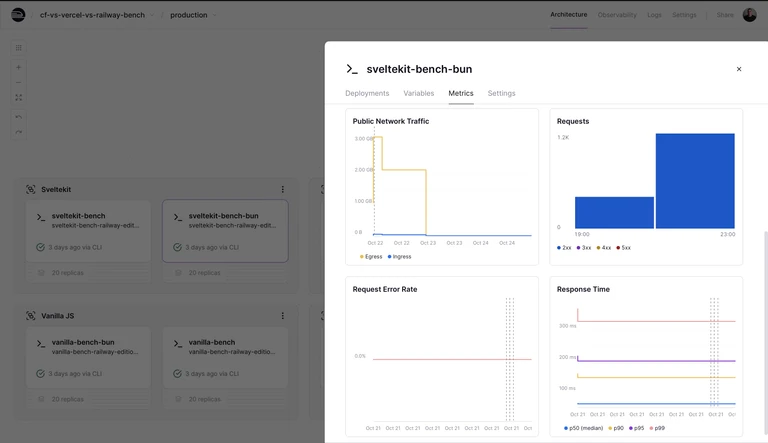Zoom in with the plus icon
The width and height of the screenshot is (768, 443).
click(x=19, y=67)
